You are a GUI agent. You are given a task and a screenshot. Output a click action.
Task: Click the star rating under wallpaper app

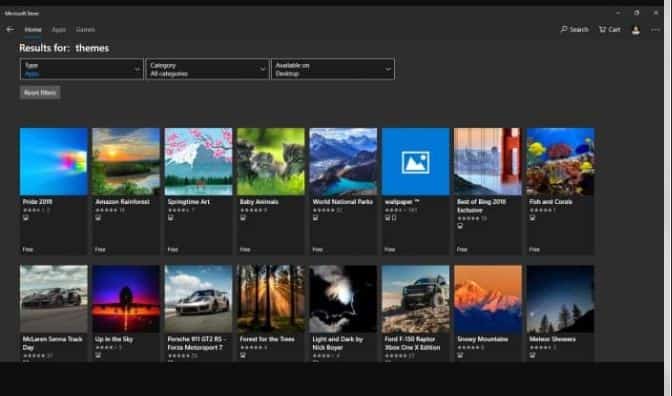(401, 210)
